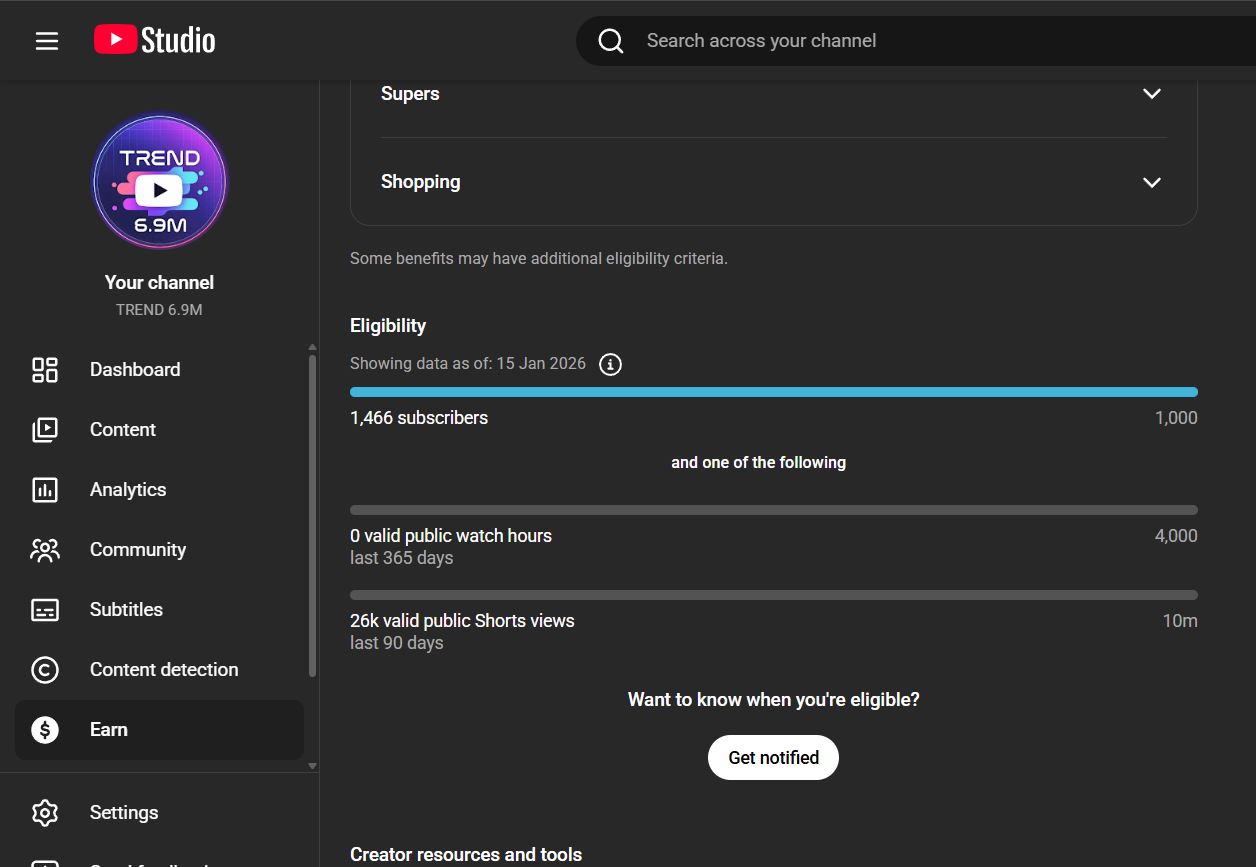Click the Analytics chart icon
Viewport: 1256px width, 867px height.
point(45,490)
